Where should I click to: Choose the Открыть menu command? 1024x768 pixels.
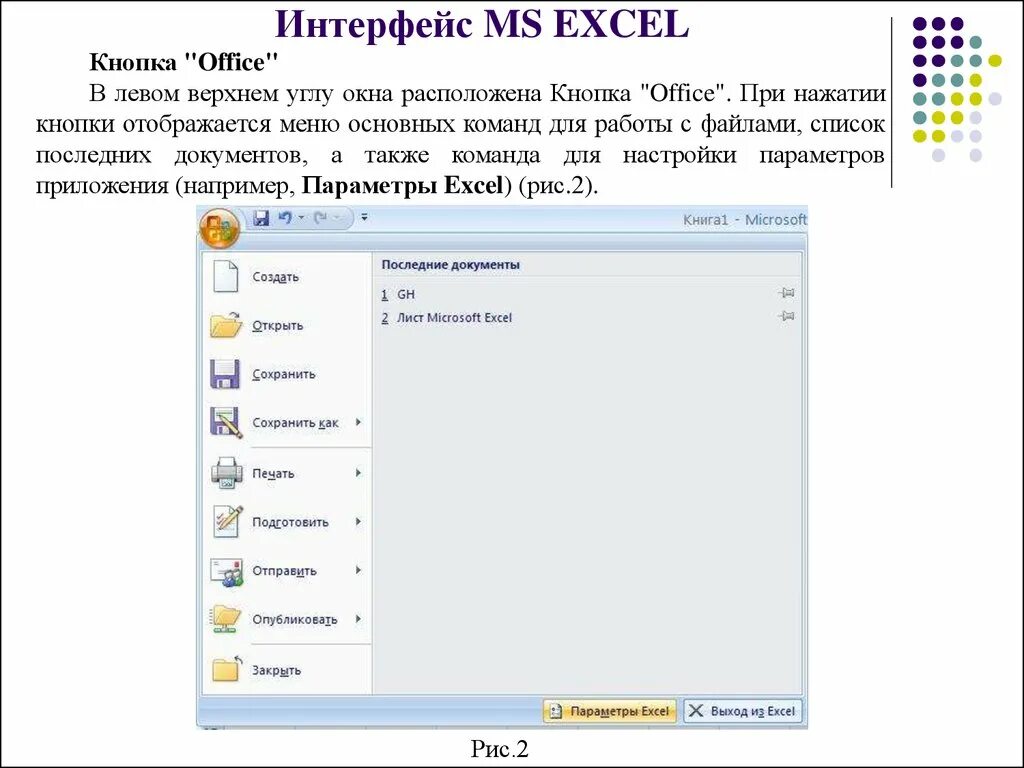click(278, 325)
